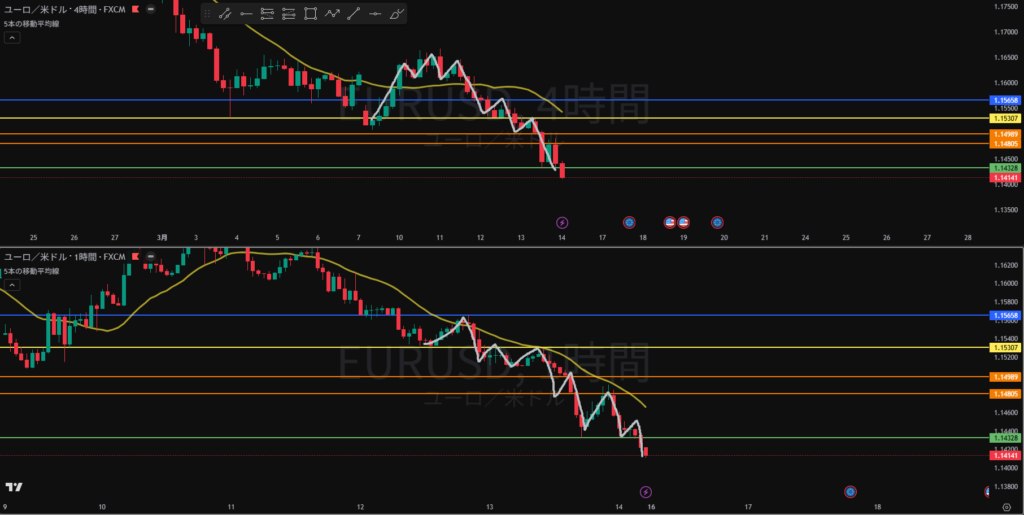Select the horizontal line drawing tool
Viewport: 1024px width, 515px height.
coord(375,14)
